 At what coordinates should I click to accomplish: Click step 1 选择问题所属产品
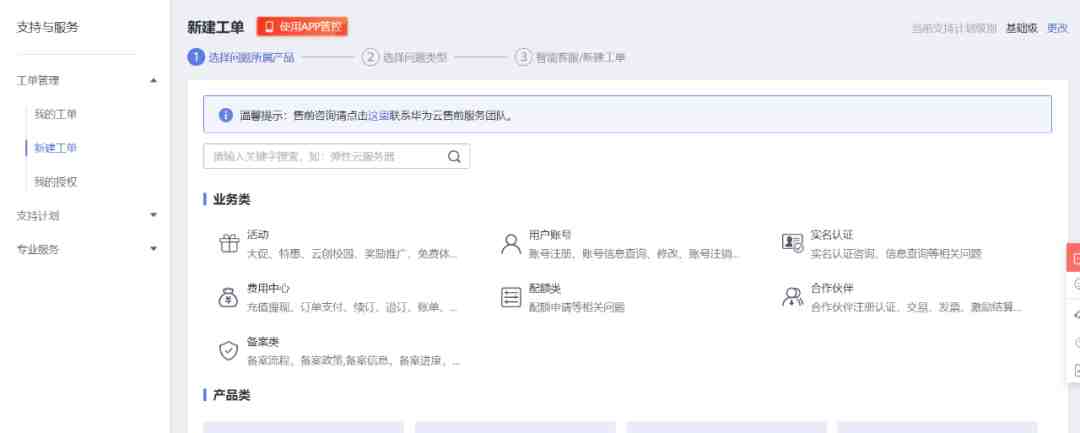[x=241, y=57]
